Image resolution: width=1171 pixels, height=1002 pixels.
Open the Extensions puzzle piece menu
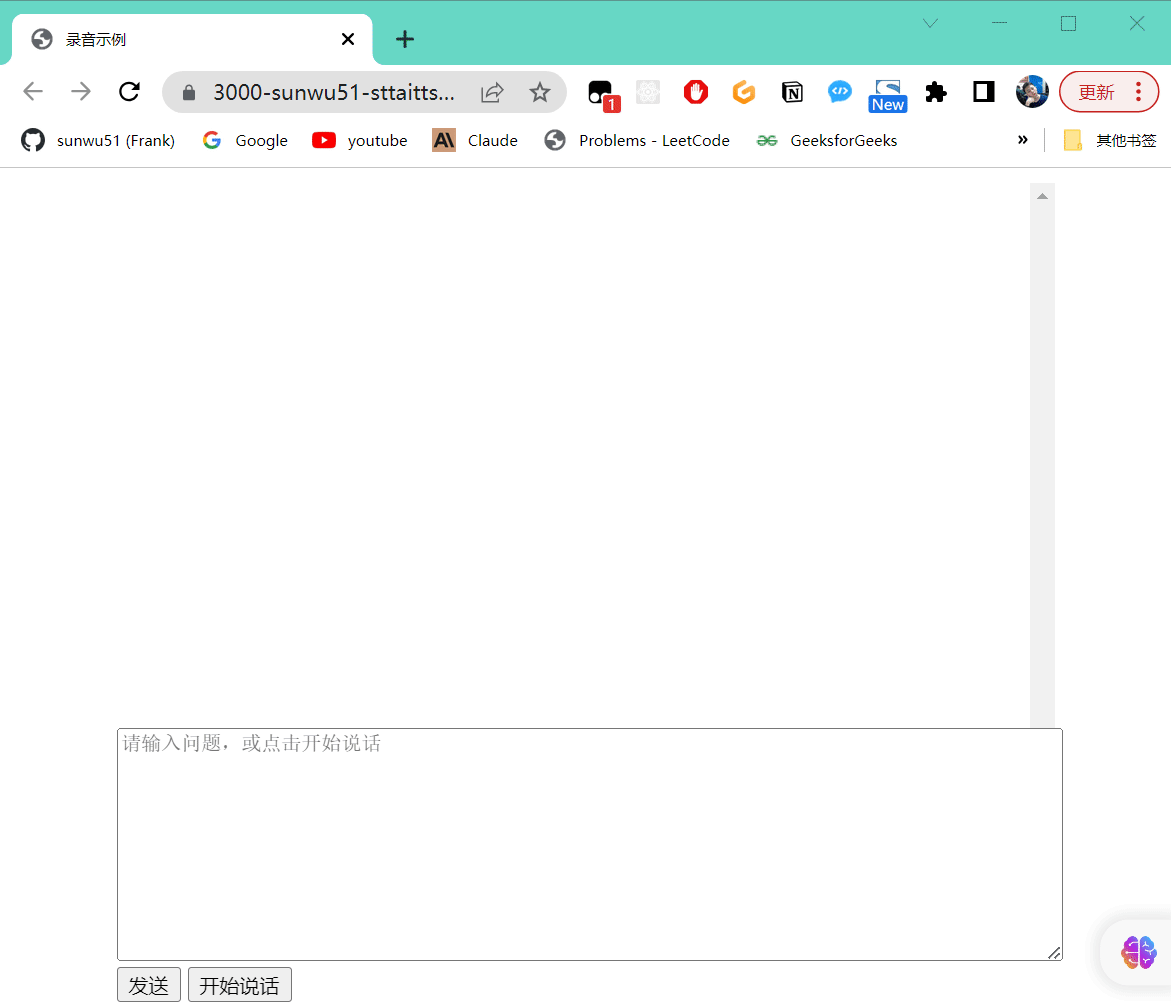click(x=936, y=92)
